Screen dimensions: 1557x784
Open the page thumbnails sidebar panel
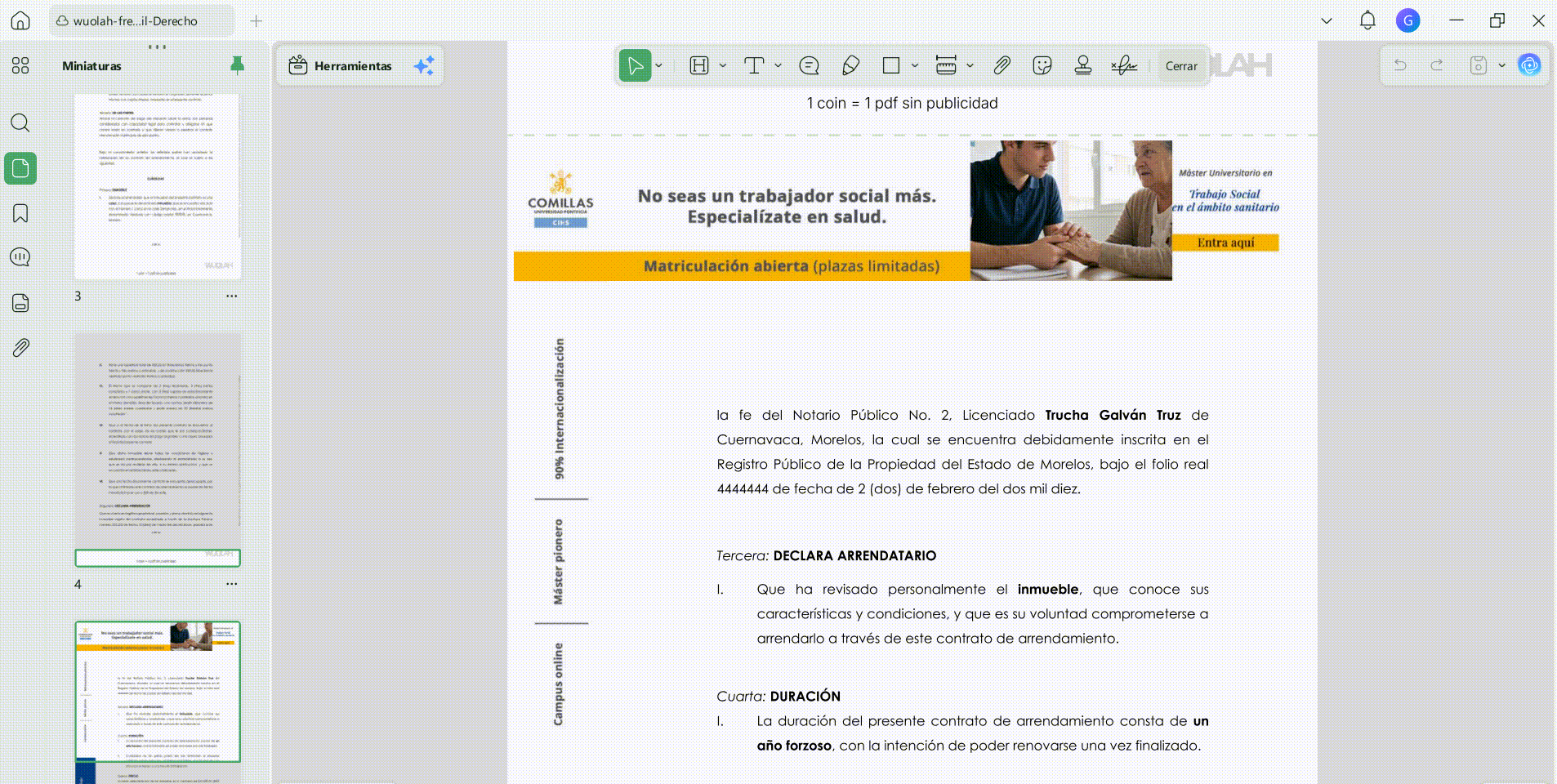(20, 168)
